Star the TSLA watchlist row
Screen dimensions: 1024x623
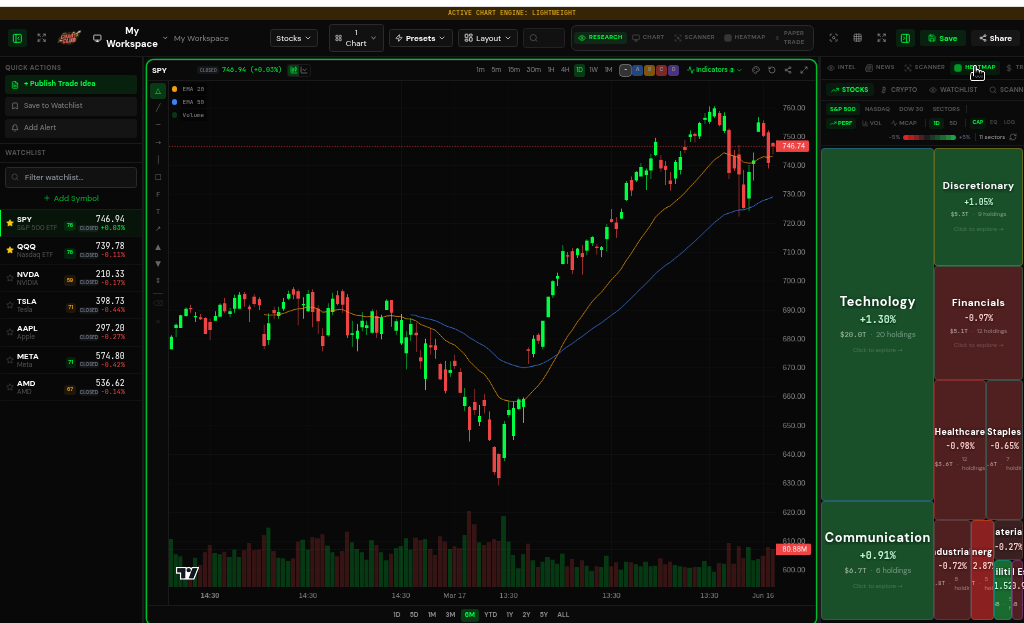pyautogui.click(x=10, y=305)
